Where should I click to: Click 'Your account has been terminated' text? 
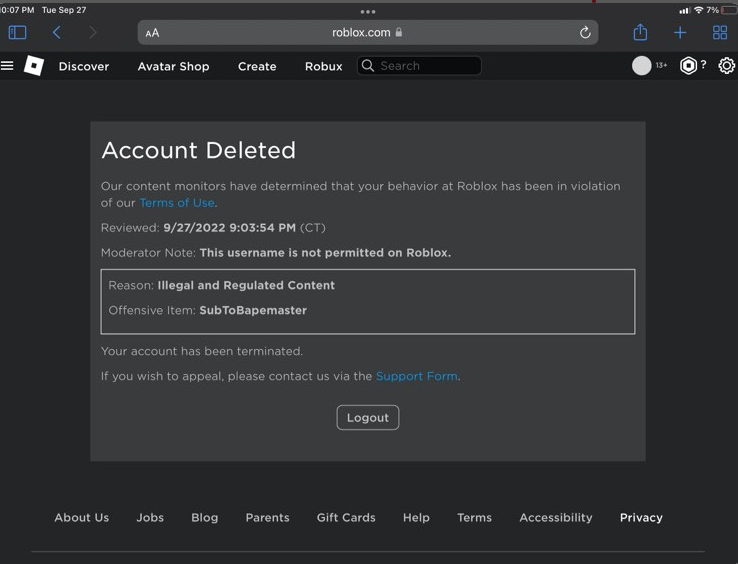[x=202, y=351]
